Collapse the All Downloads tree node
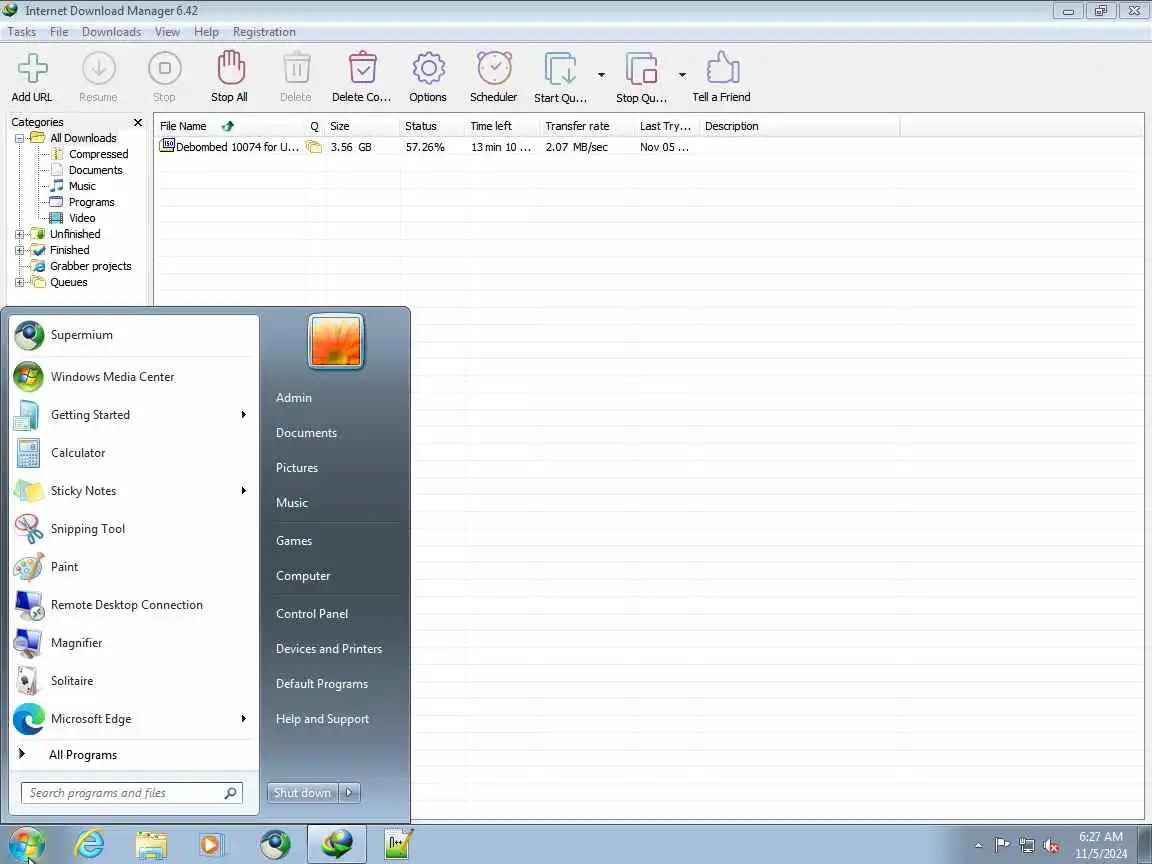1152x864 pixels. 20,138
